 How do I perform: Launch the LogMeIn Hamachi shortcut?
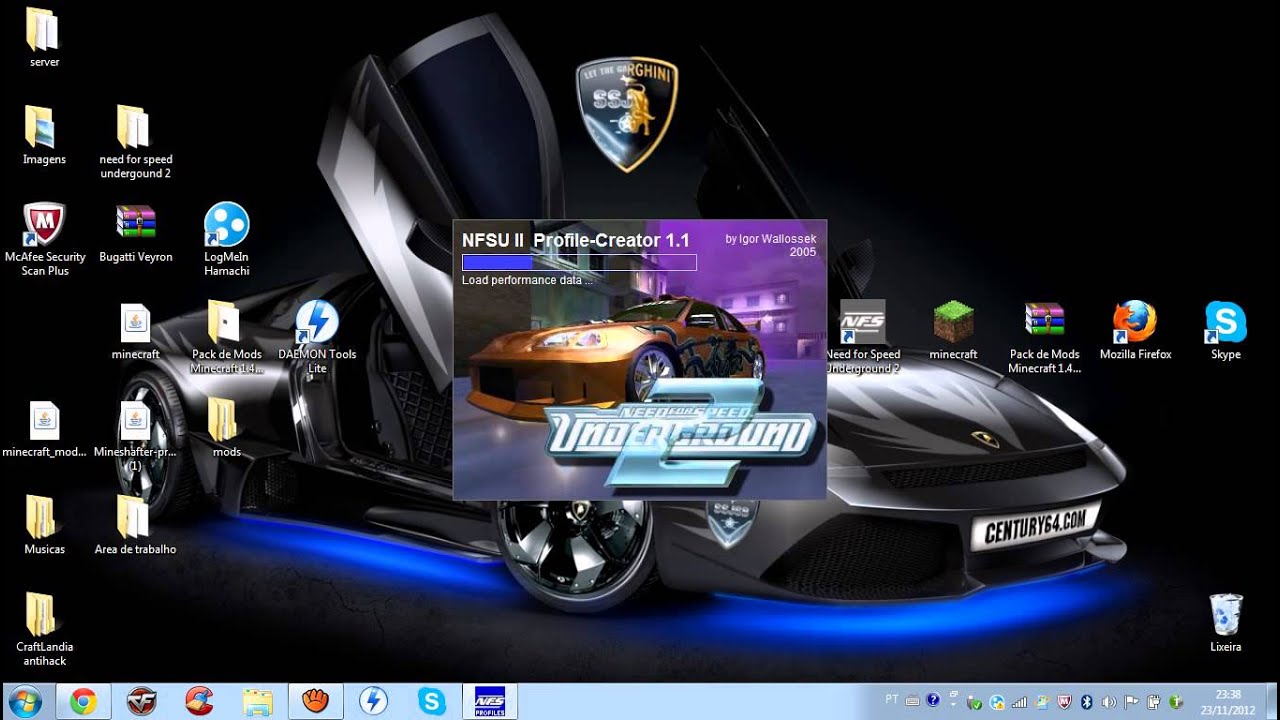[x=226, y=239]
